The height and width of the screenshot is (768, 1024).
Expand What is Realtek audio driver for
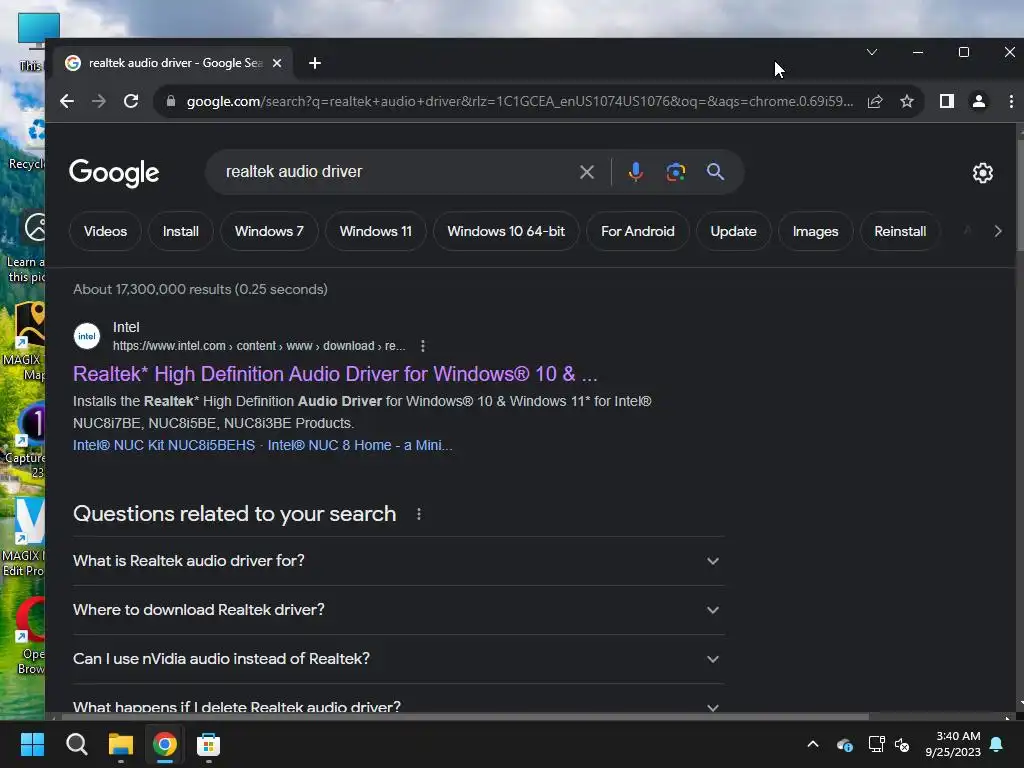[398, 561]
